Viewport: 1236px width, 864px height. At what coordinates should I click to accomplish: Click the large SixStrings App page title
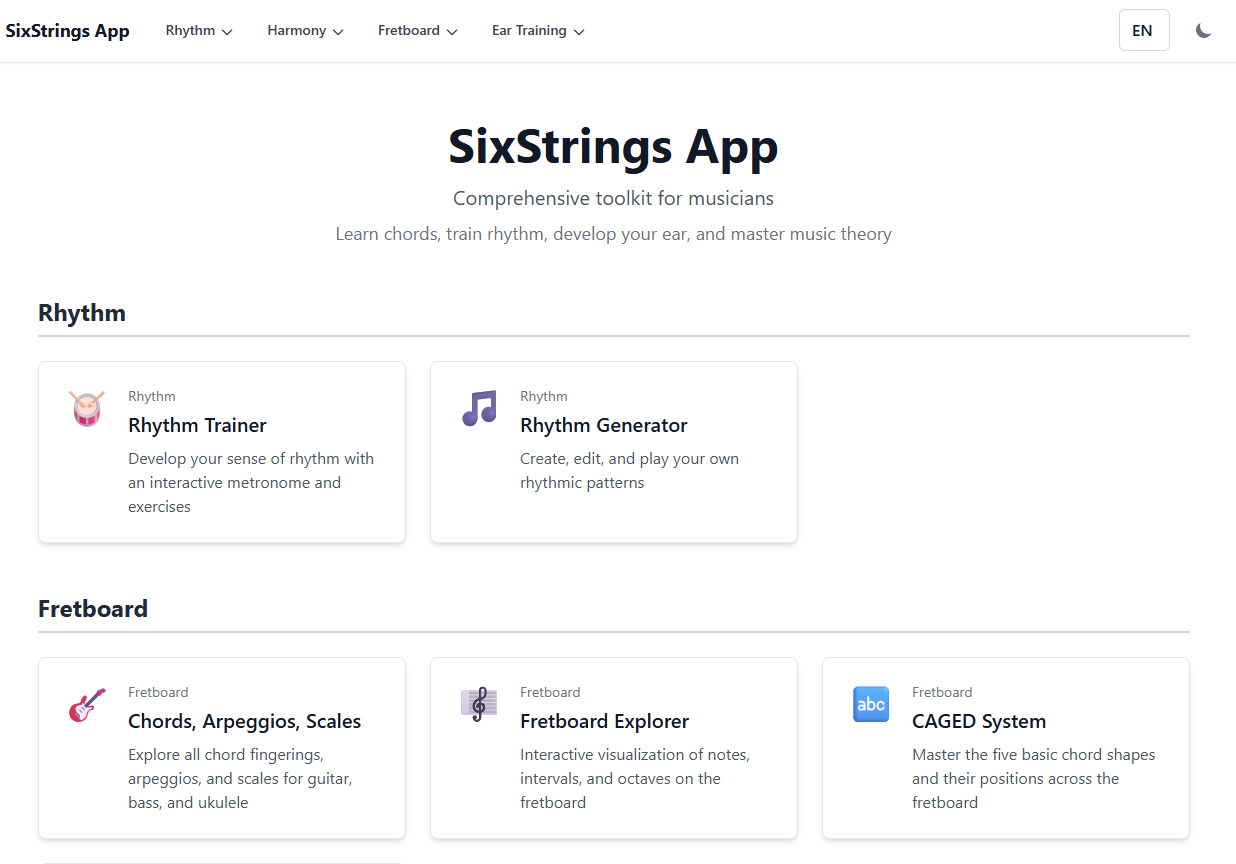613,147
